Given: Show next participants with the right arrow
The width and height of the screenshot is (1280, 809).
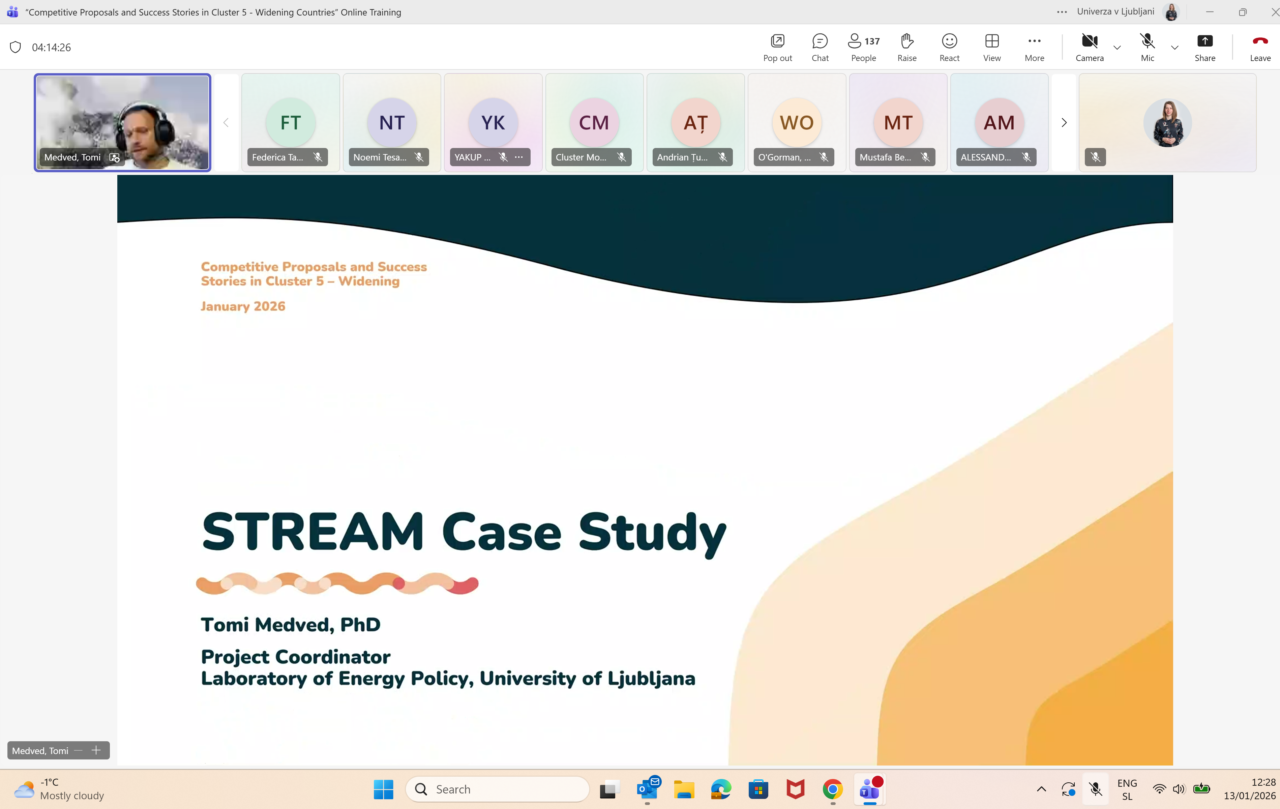Looking at the screenshot, I should (1064, 122).
